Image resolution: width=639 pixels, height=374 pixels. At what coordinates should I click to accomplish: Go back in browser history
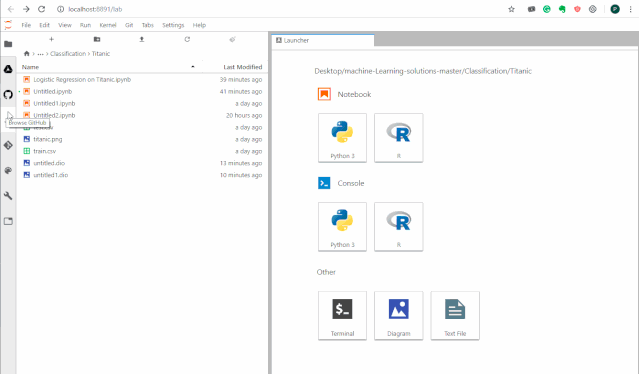11,9
